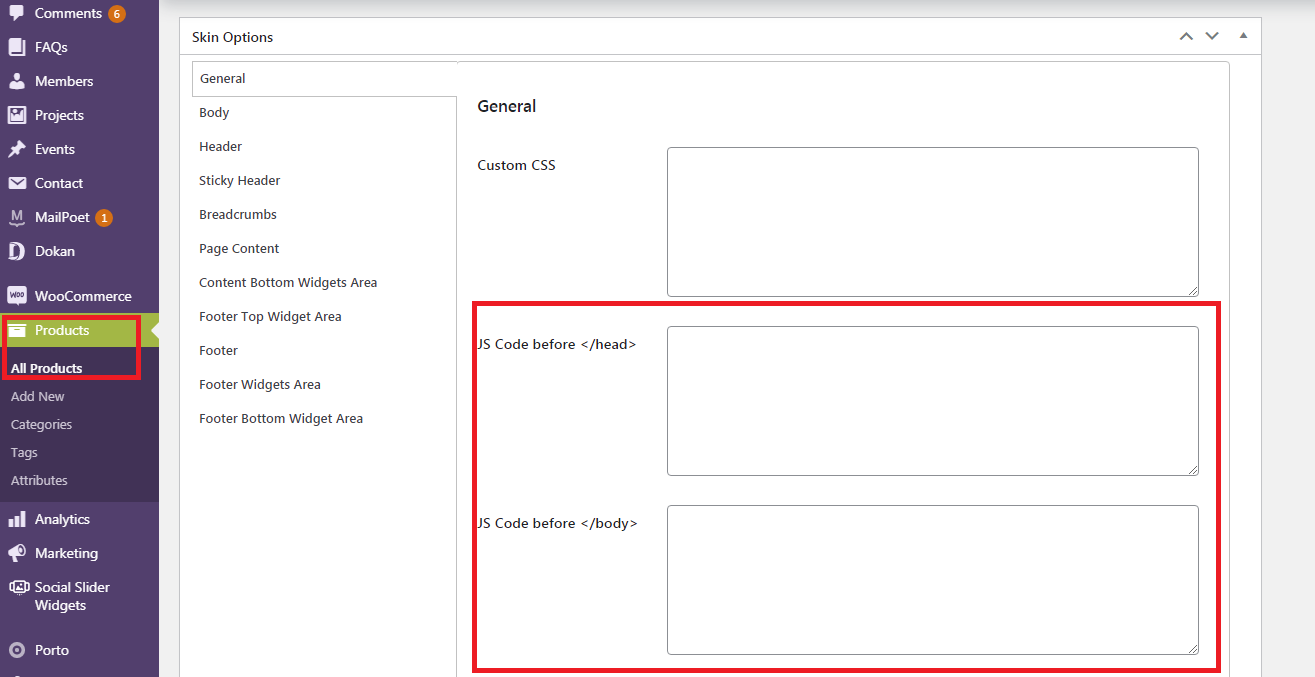
Task: Click the MailPoet notification badge 1
Action: (x=104, y=218)
